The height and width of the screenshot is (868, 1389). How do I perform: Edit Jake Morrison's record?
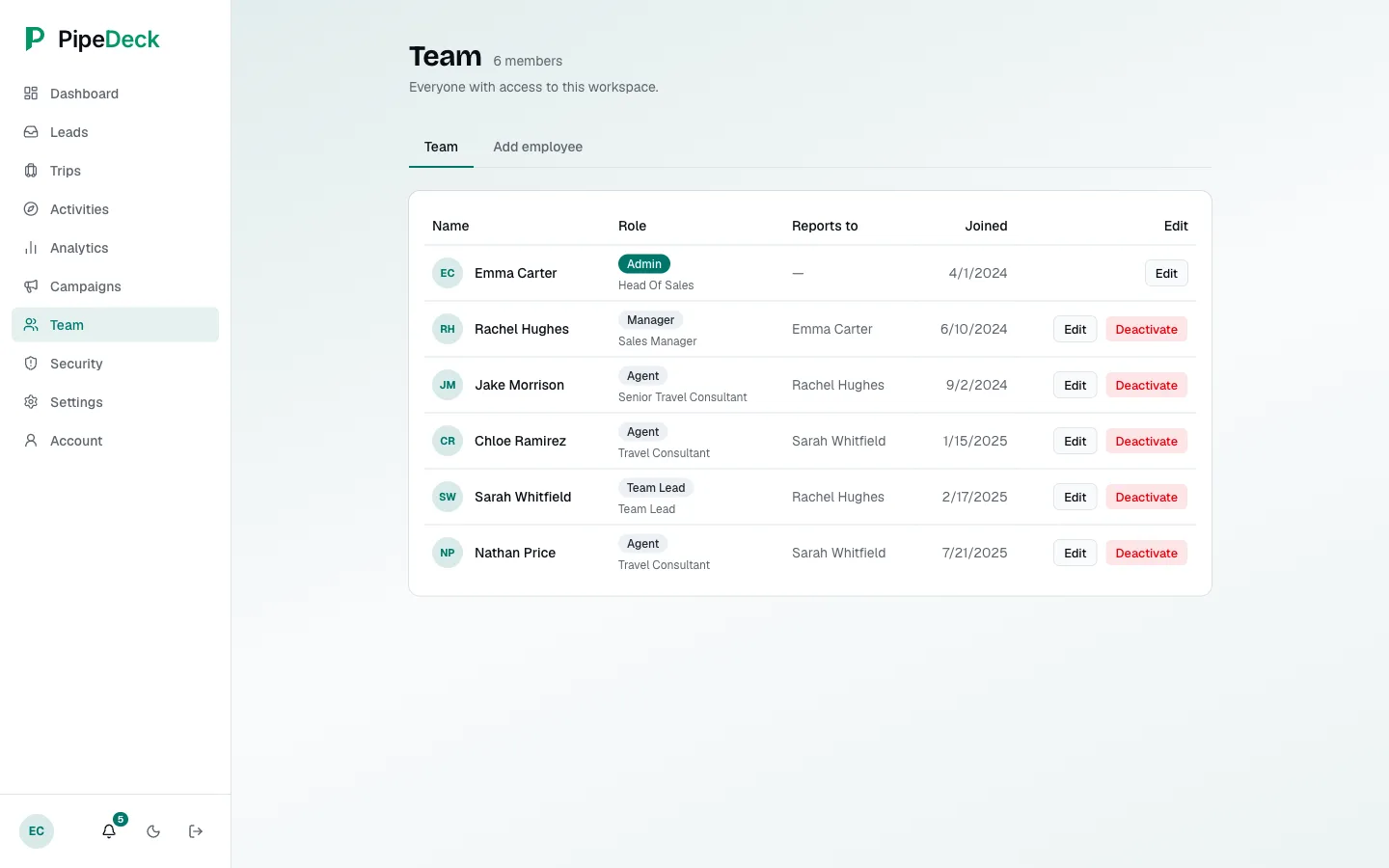point(1075,385)
